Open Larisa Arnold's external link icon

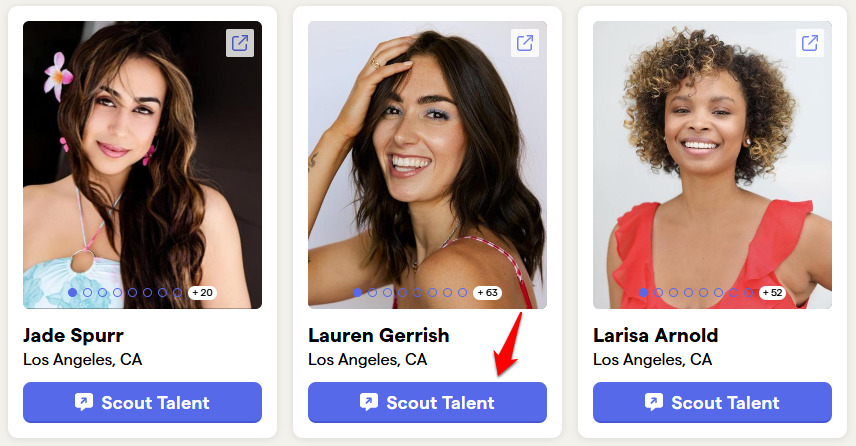[x=810, y=43]
